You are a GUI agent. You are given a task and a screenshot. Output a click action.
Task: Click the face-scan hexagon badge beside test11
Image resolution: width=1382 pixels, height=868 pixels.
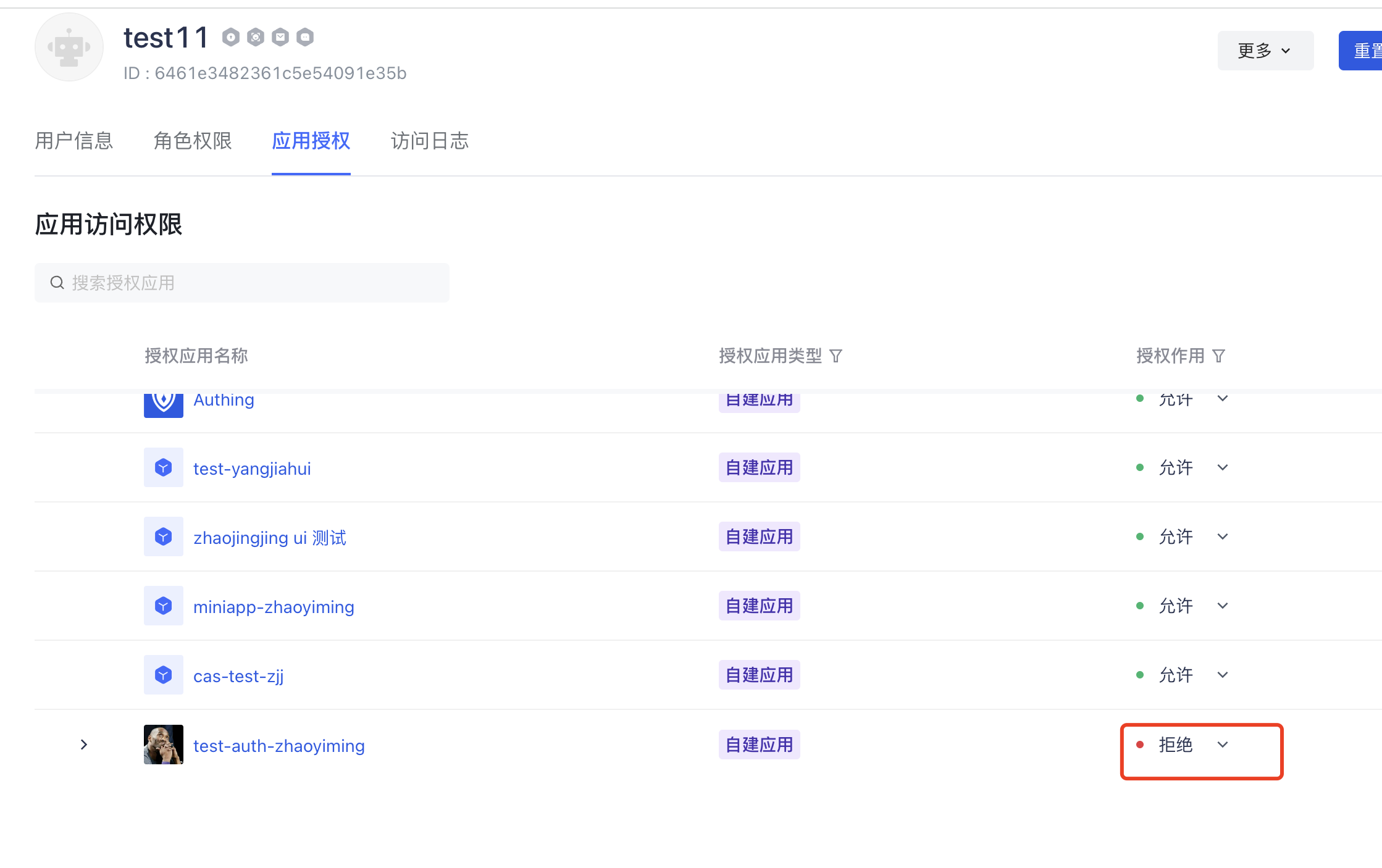tap(256, 38)
